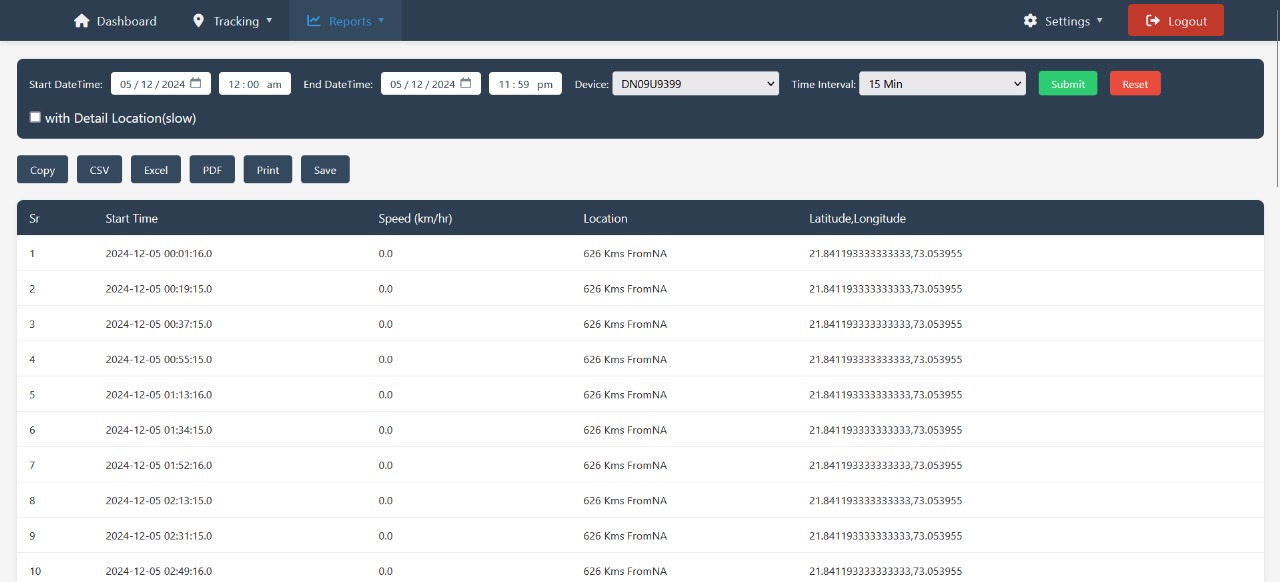Image resolution: width=1280 pixels, height=582 pixels.
Task: Expand the Settings menu arrow
Action: click(x=1099, y=21)
